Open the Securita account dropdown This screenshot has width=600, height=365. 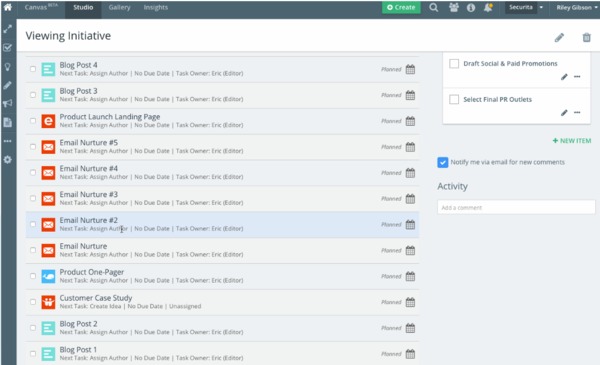pyautogui.click(x=525, y=7)
